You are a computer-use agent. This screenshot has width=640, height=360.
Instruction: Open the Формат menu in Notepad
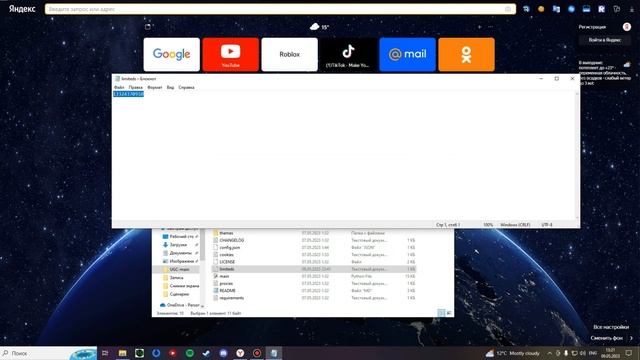pos(155,87)
